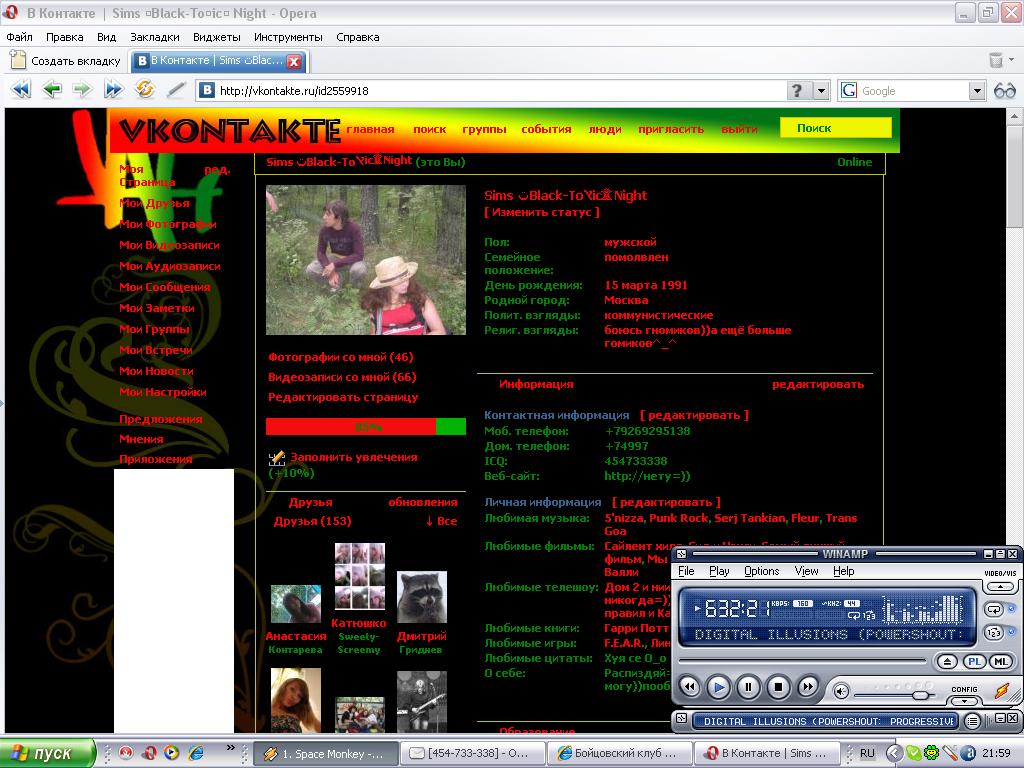Mute Winamp with the speaker icon
Viewport: 1024px width, 768px height.
point(841,692)
